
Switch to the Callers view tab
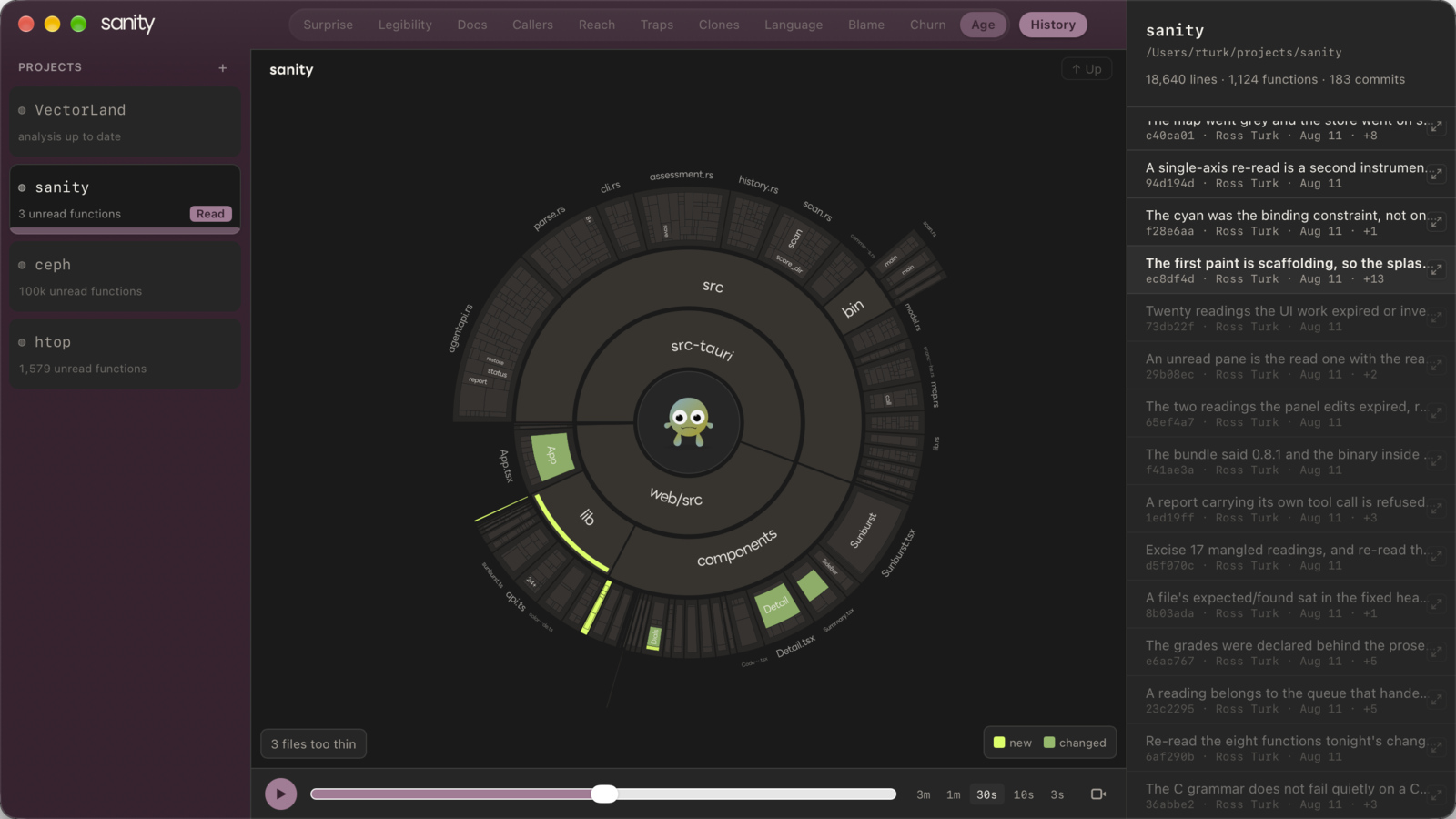click(x=532, y=25)
